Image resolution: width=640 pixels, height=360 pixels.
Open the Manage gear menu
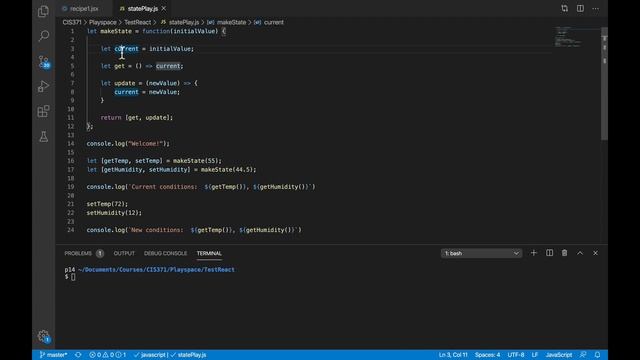[x=43, y=336]
